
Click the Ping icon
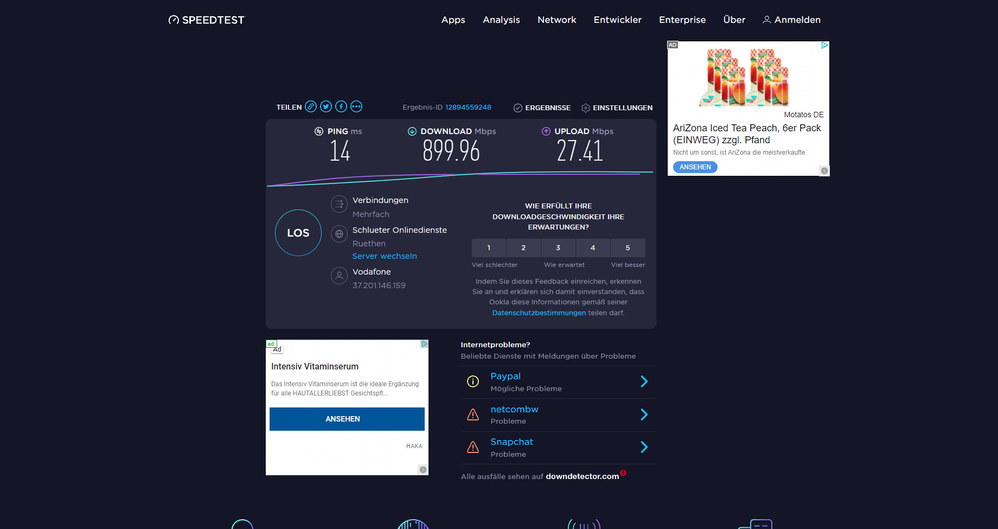319,131
